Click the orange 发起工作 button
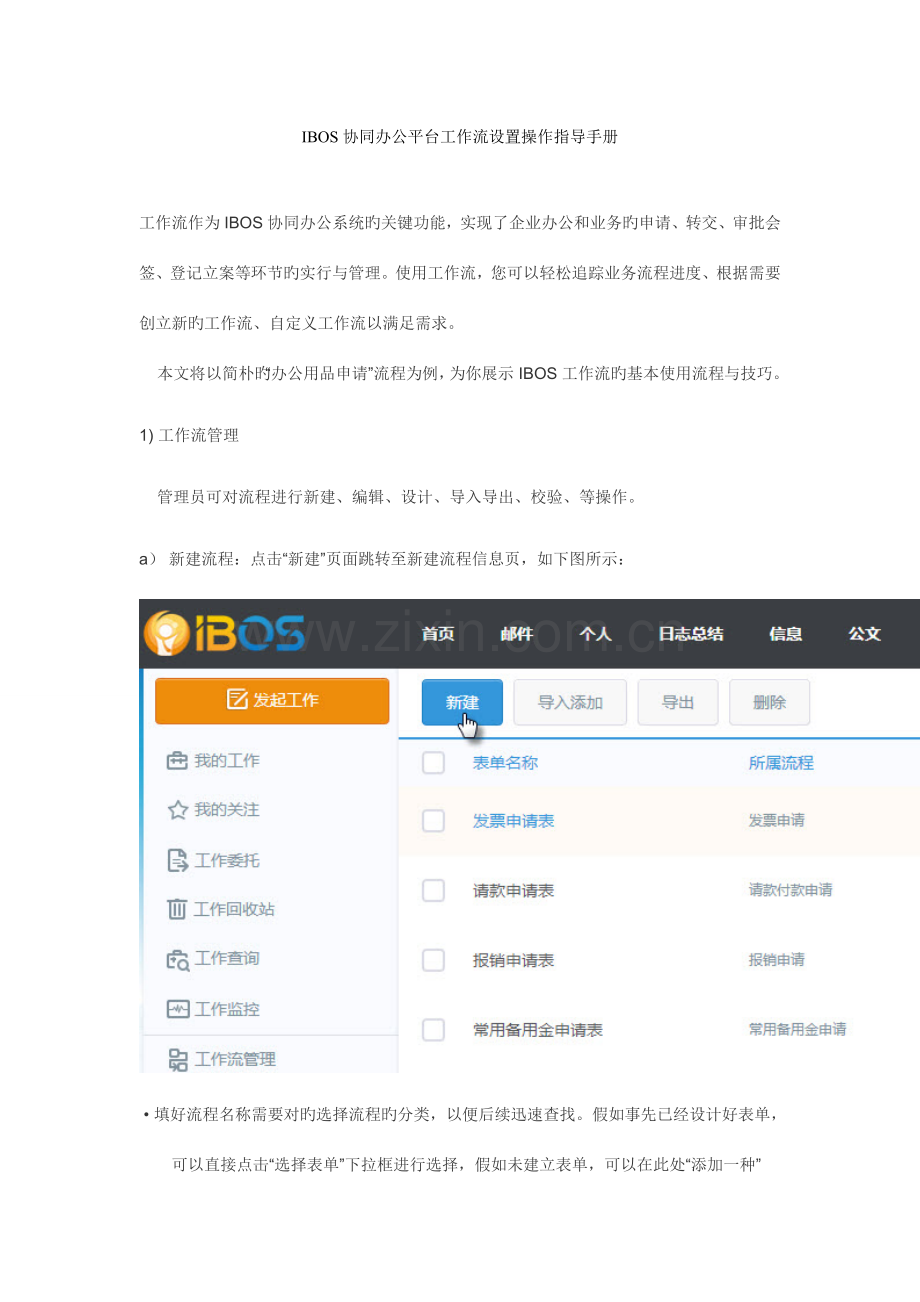 click(x=272, y=700)
